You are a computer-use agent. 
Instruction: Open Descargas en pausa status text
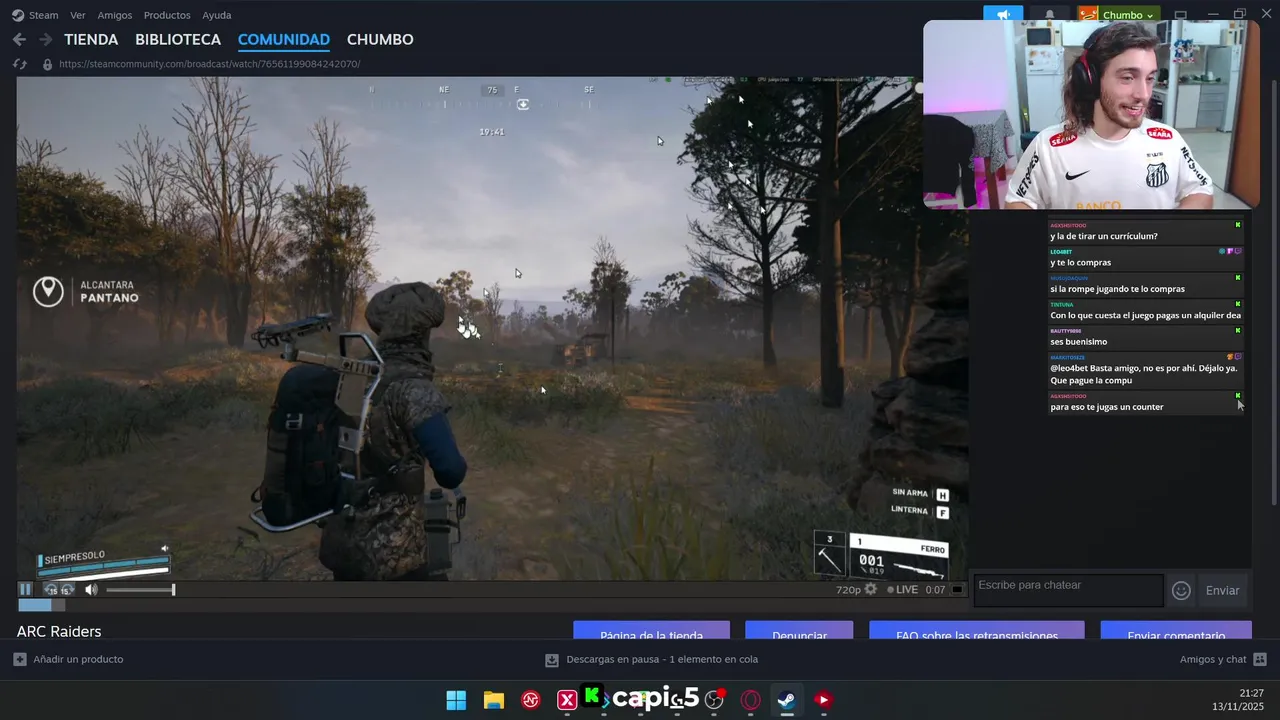click(x=662, y=660)
